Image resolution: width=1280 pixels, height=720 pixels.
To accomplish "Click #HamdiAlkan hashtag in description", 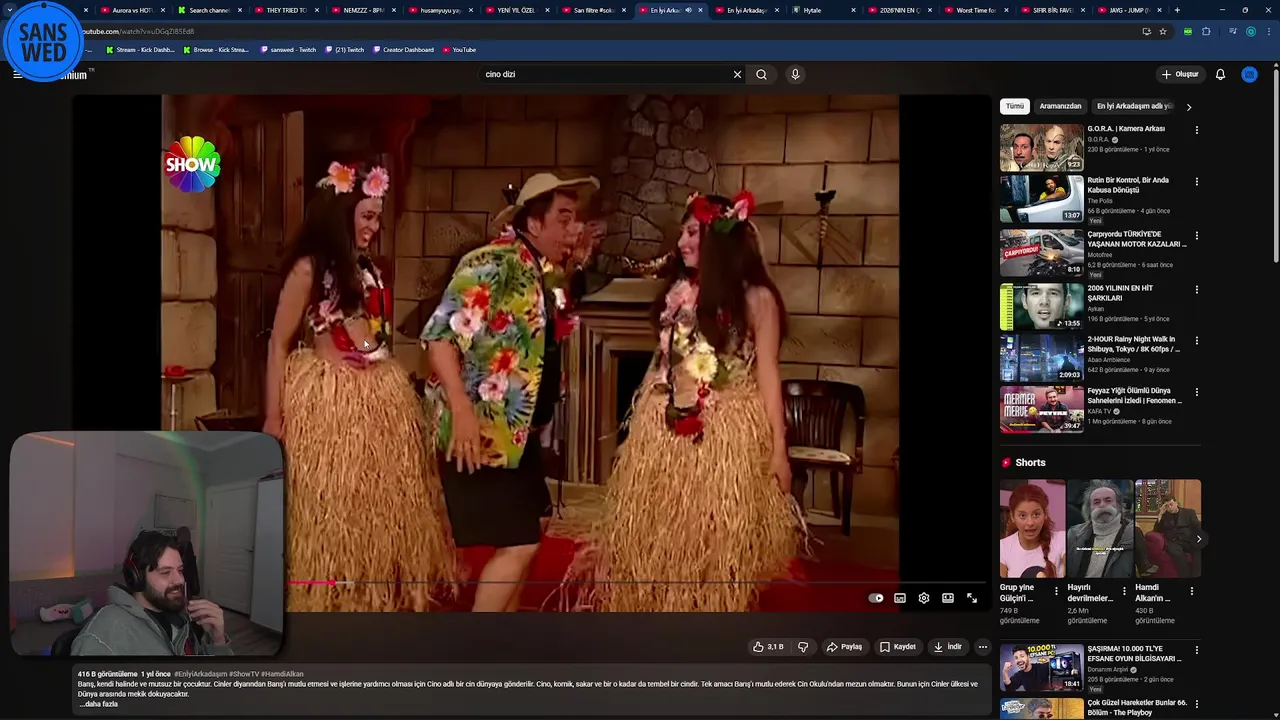I will pyautogui.click(x=282, y=674).
